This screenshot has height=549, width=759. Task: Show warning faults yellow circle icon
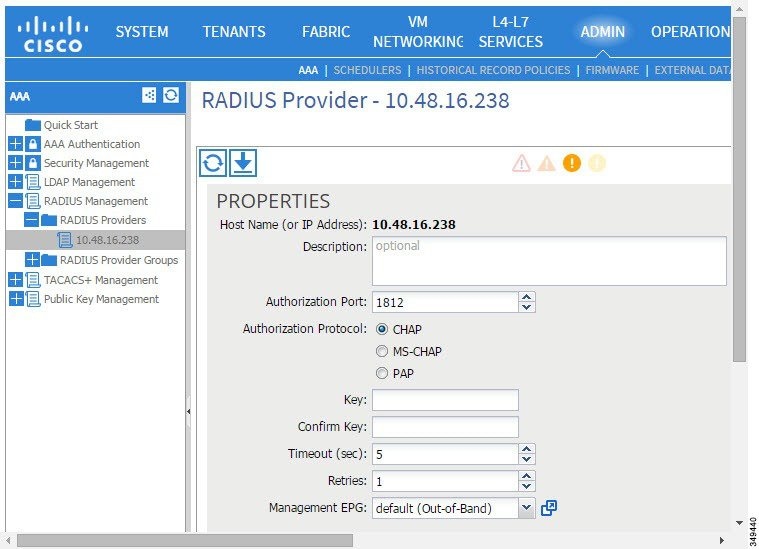pos(596,163)
